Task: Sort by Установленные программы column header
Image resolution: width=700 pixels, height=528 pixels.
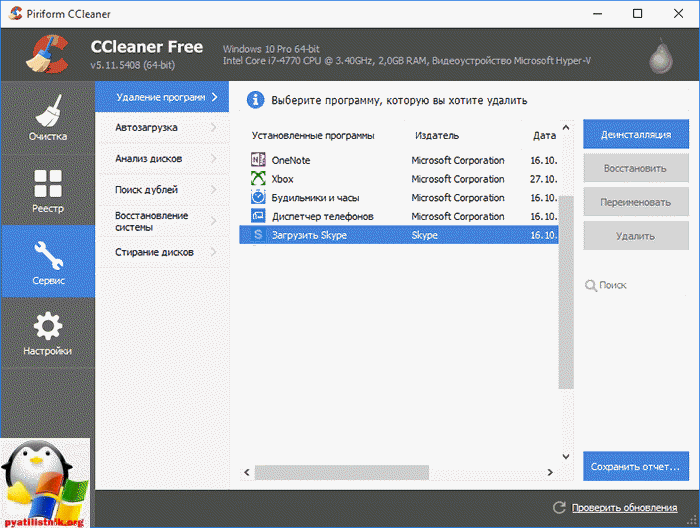Action: tap(313, 135)
